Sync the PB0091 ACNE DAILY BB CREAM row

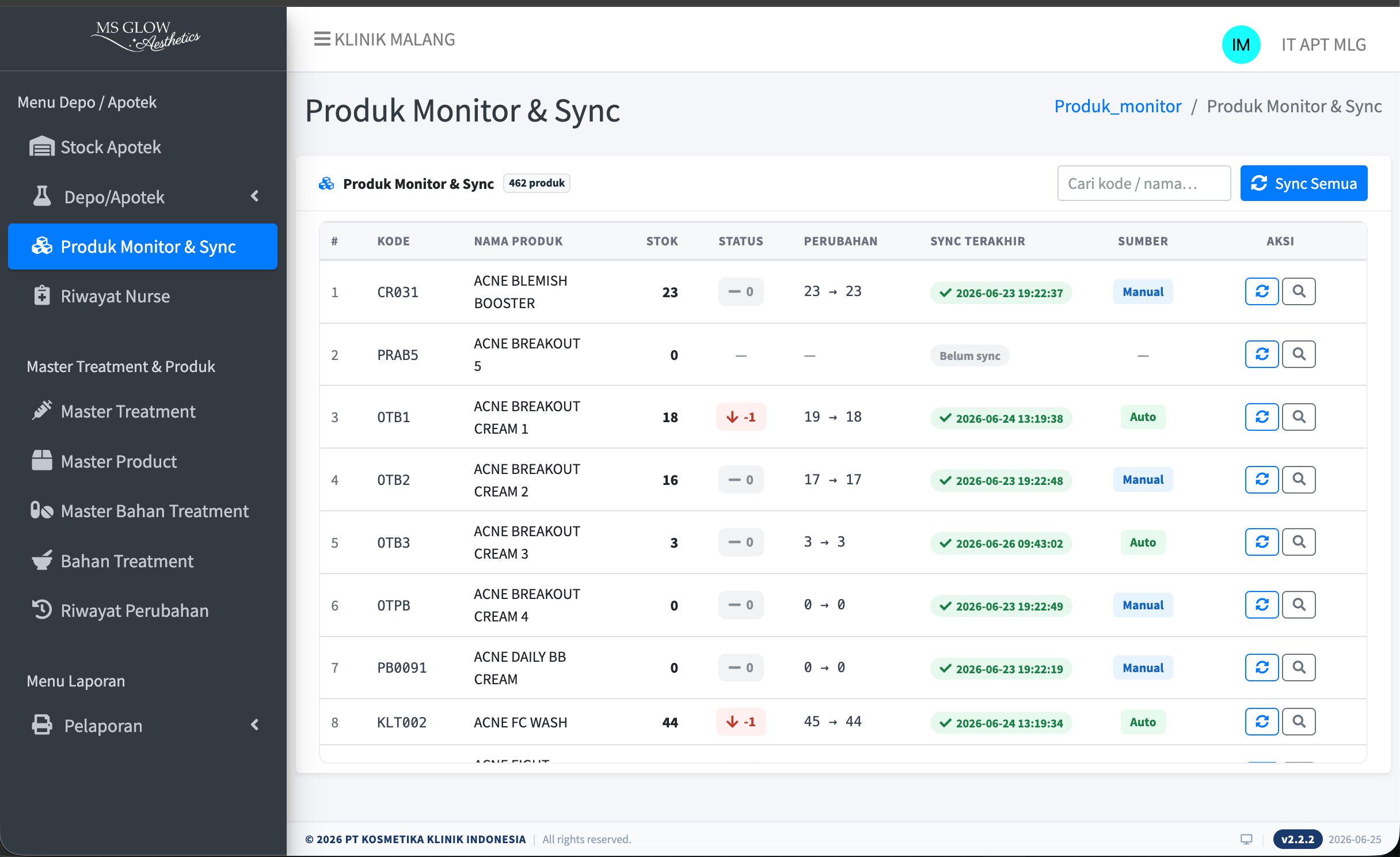1261,668
